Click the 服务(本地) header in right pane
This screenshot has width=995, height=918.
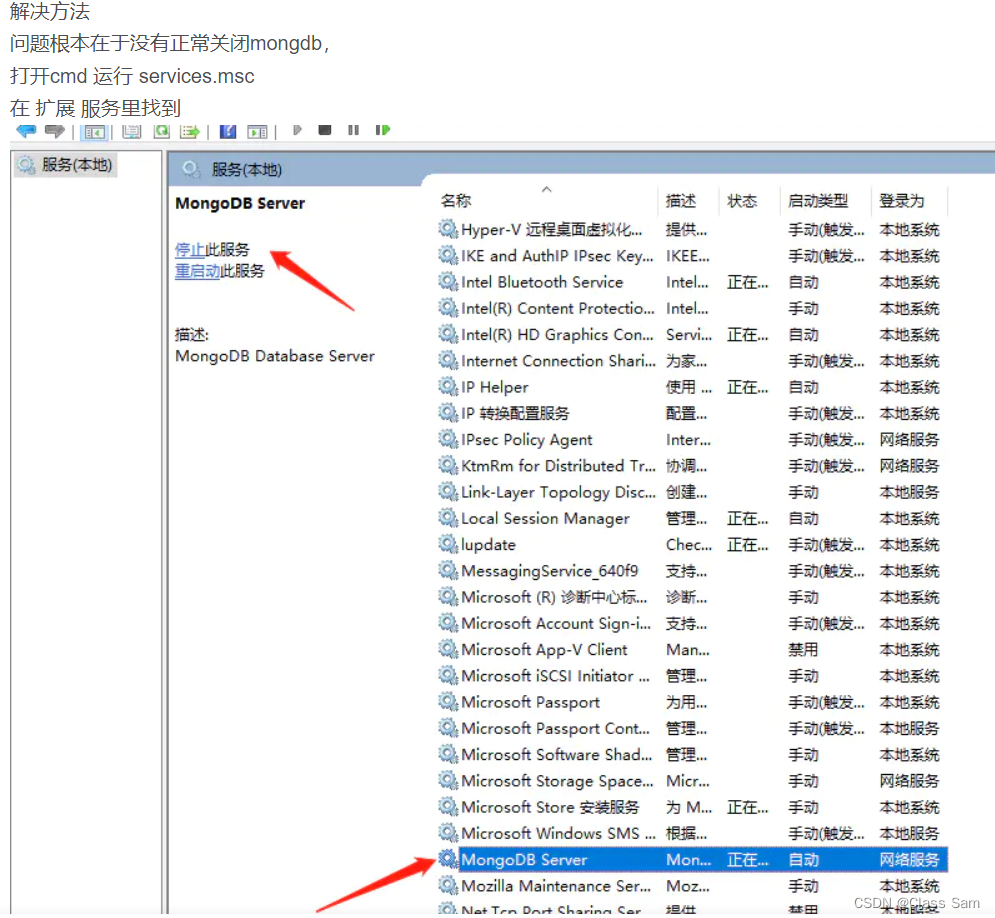[246, 169]
